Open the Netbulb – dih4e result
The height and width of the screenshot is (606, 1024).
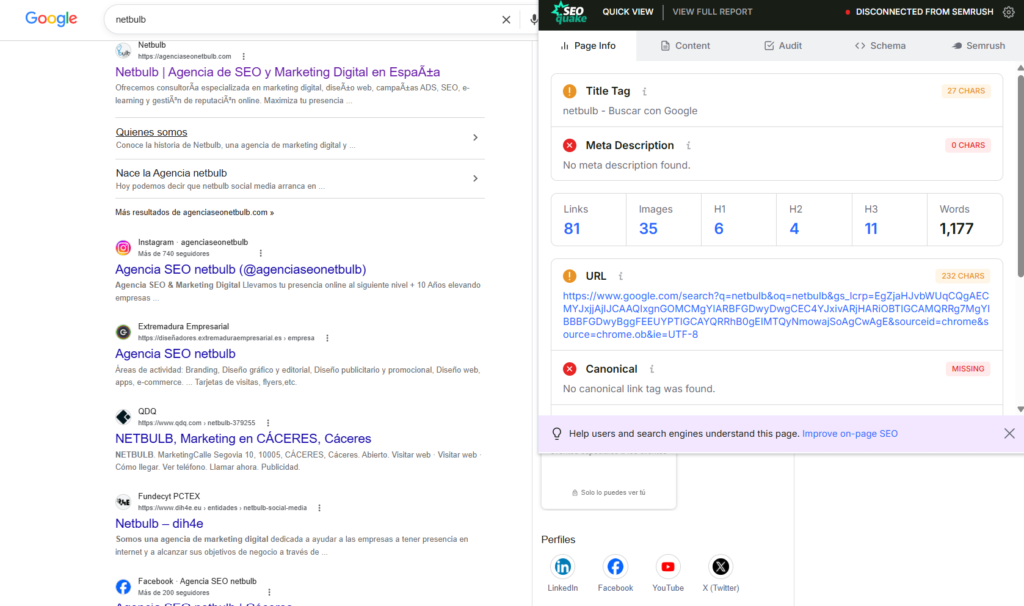159,523
